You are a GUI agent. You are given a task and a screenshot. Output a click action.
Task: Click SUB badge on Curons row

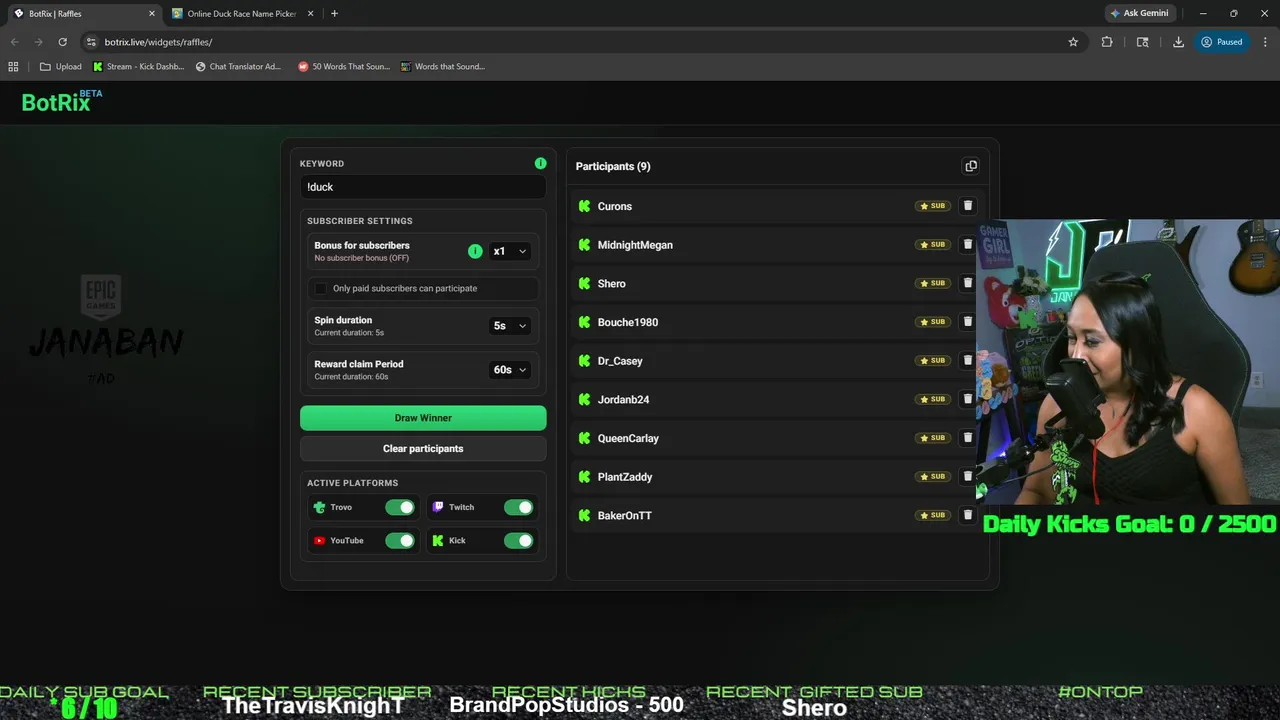pyautogui.click(x=932, y=206)
